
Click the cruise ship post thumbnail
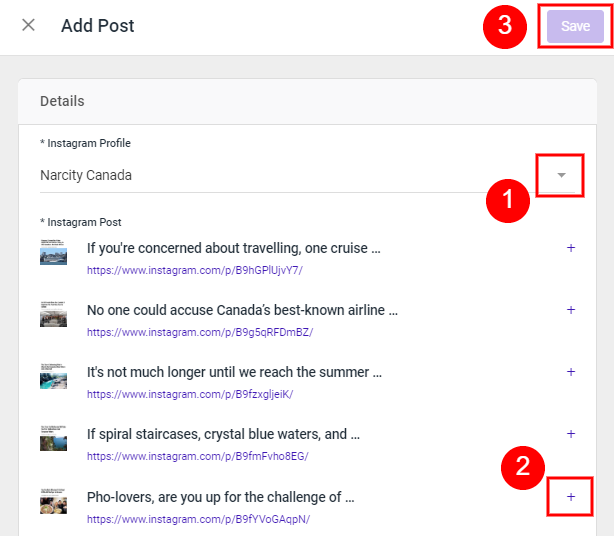click(53, 252)
